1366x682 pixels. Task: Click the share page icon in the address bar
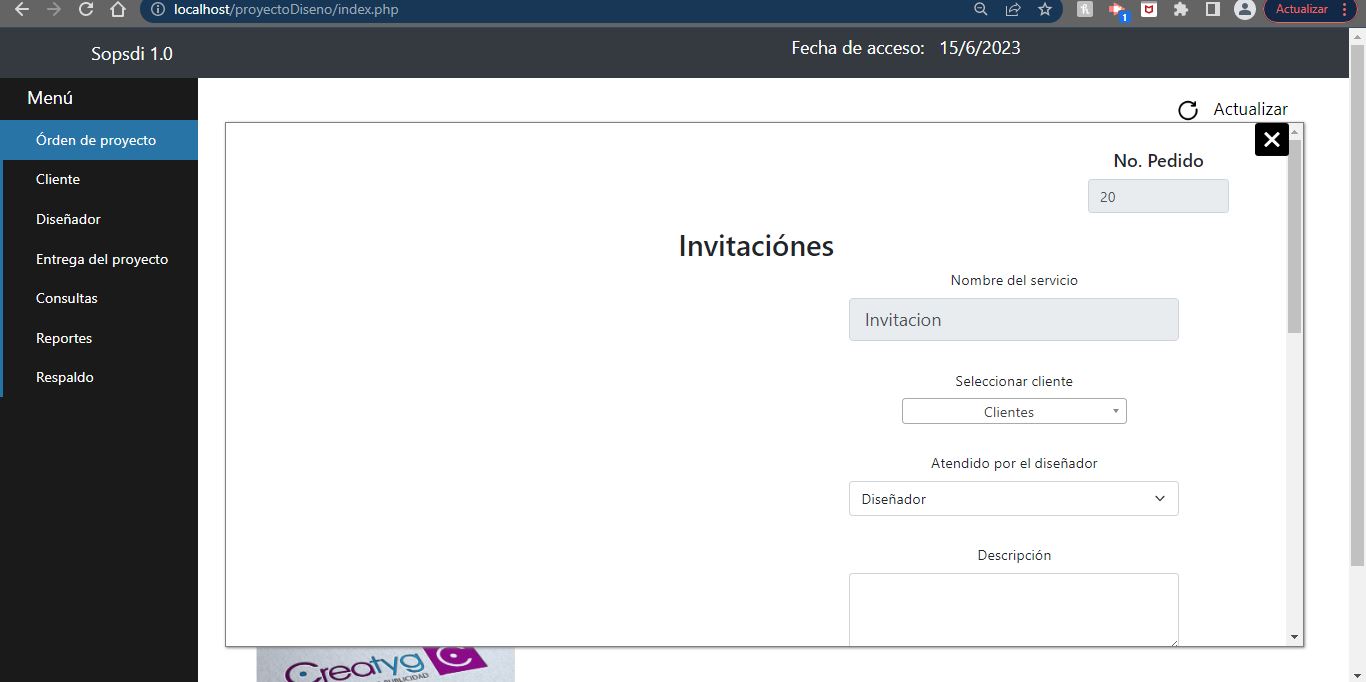click(x=1013, y=10)
